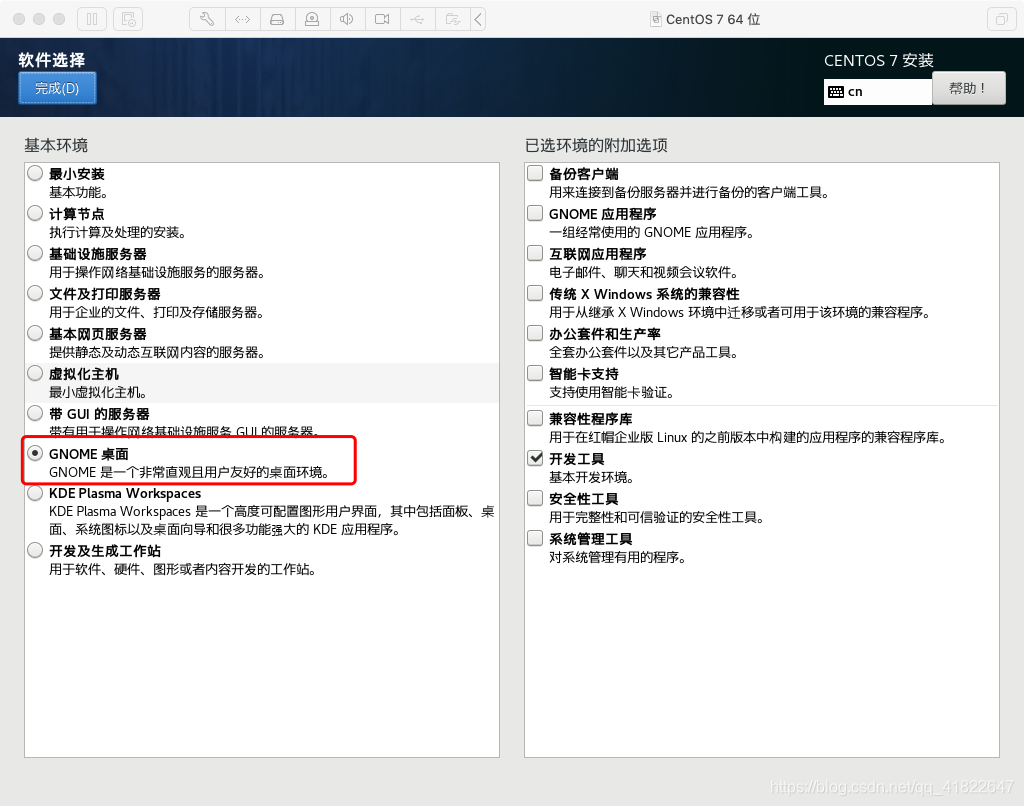Image resolution: width=1024 pixels, height=806 pixels.
Task: Open the CD/DVD drive icon
Action: click(x=312, y=19)
